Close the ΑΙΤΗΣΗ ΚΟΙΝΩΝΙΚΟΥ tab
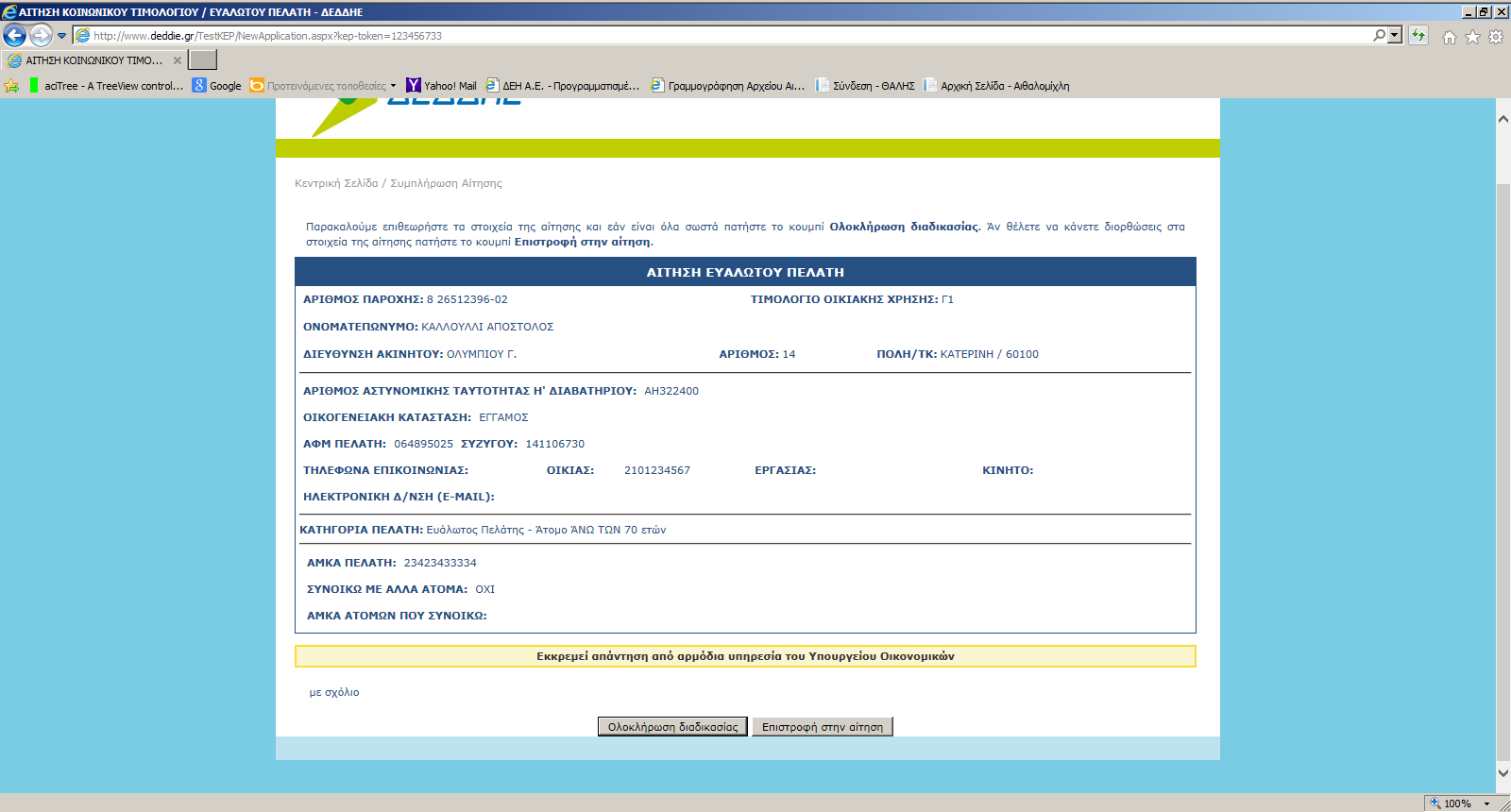 pos(178,60)
